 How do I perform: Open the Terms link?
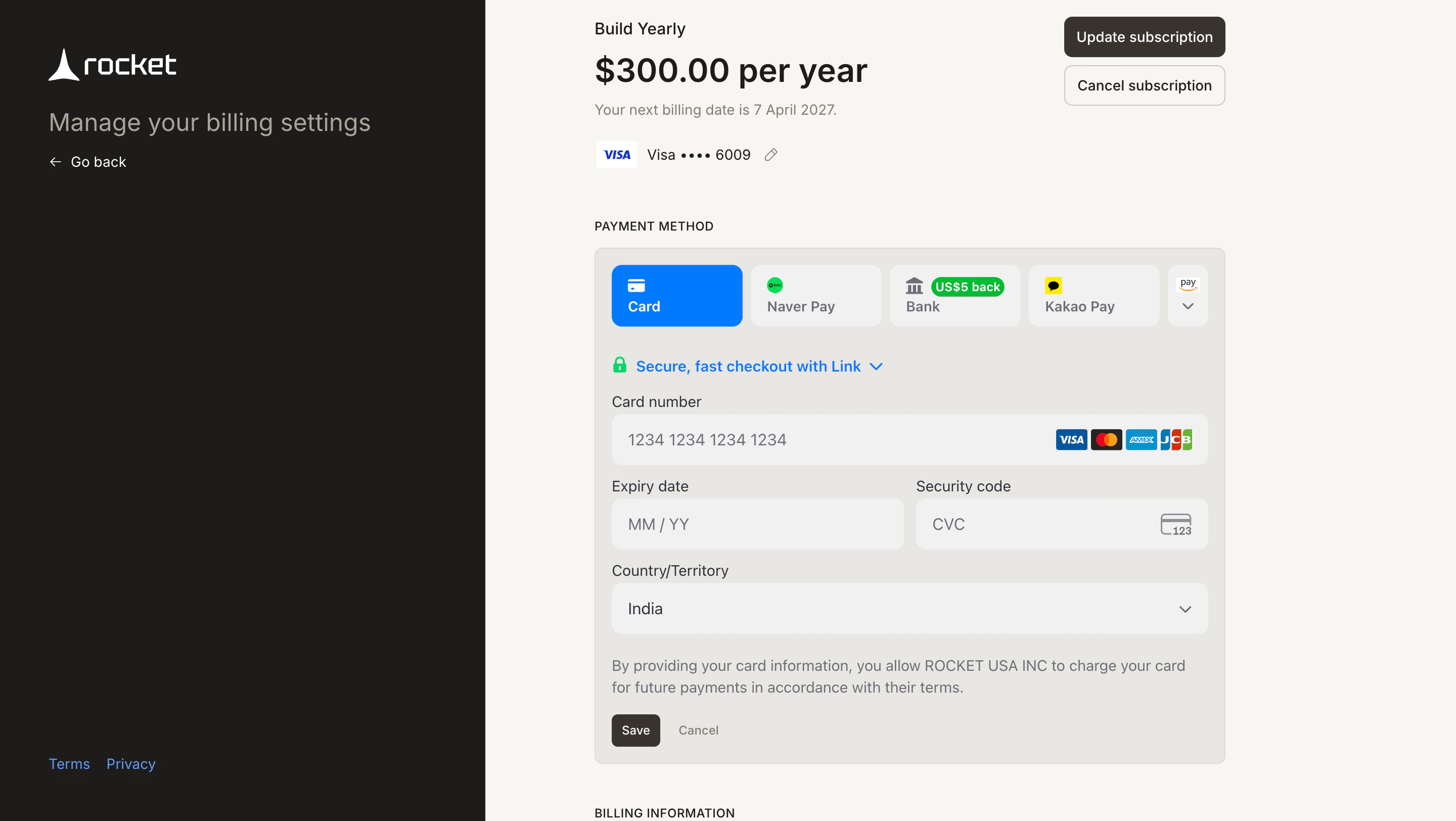coord(69,763)
